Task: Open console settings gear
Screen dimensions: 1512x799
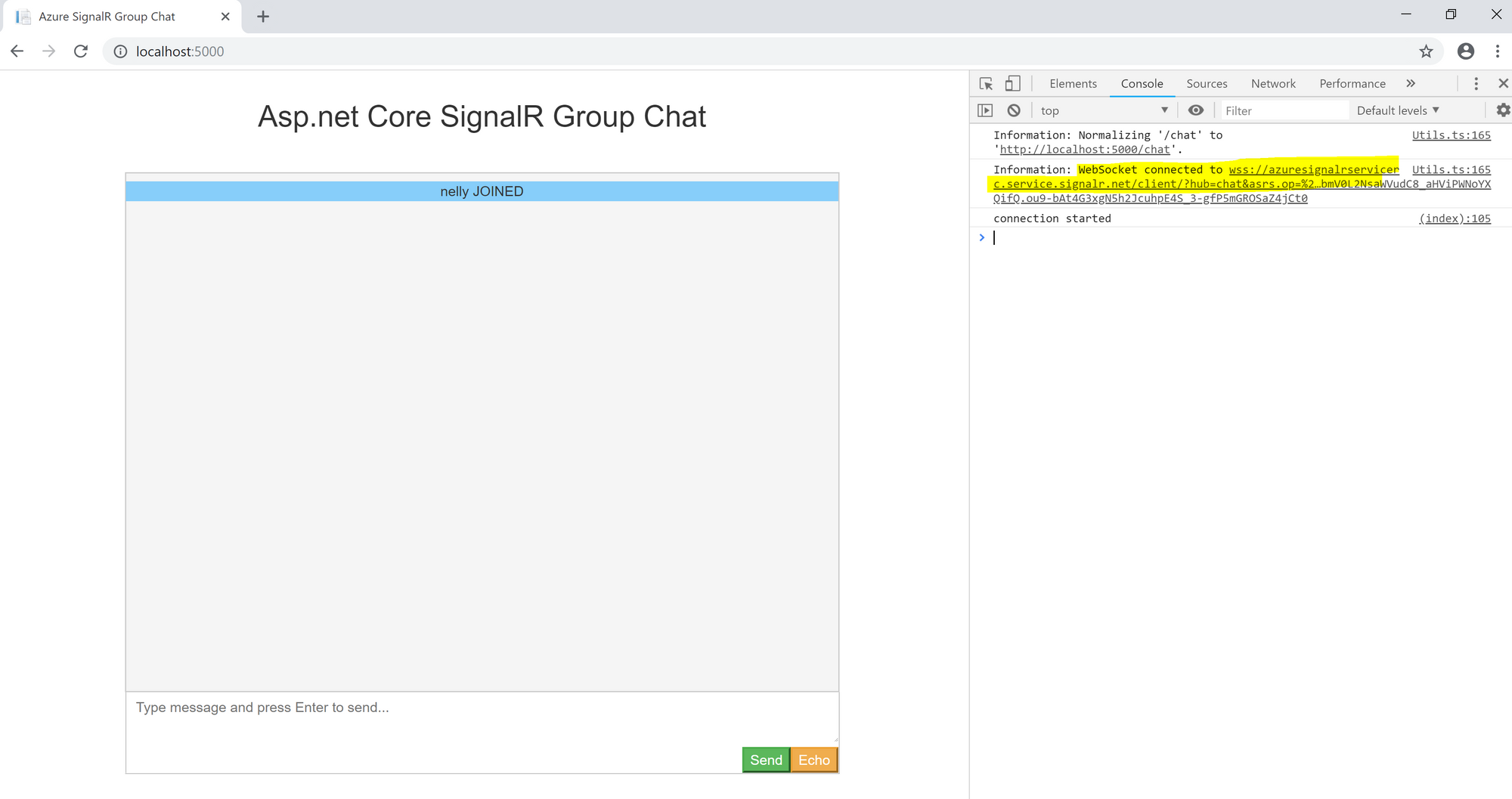Action: (x=1504, y=110)
